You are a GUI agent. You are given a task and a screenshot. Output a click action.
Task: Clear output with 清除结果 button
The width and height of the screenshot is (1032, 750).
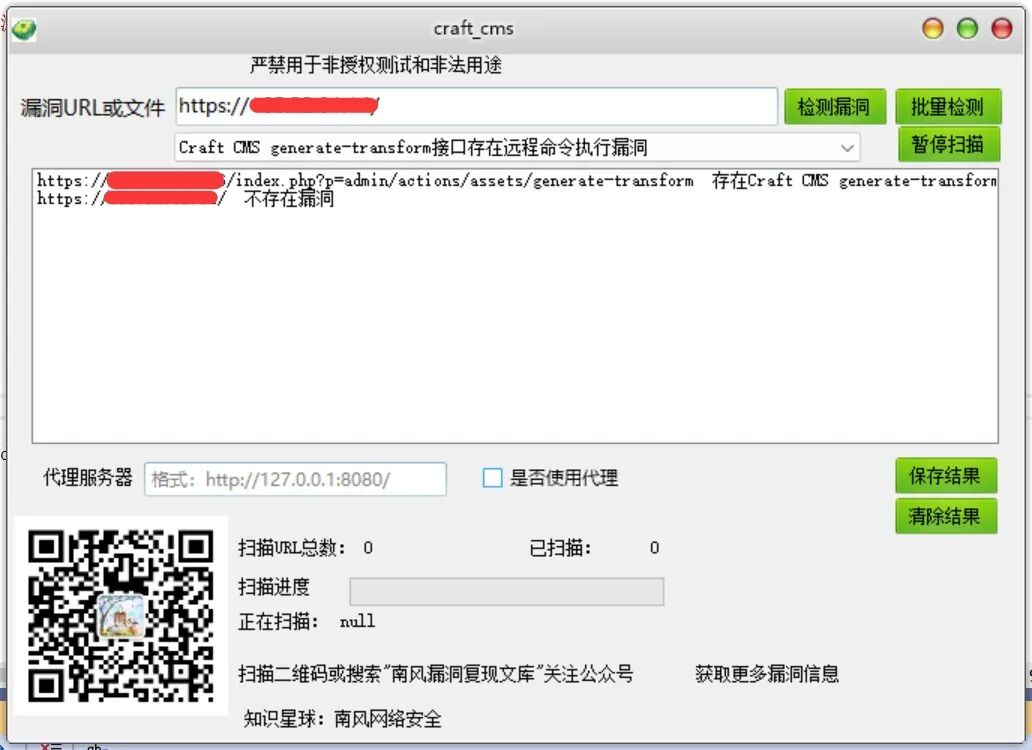tap(946, 516)
